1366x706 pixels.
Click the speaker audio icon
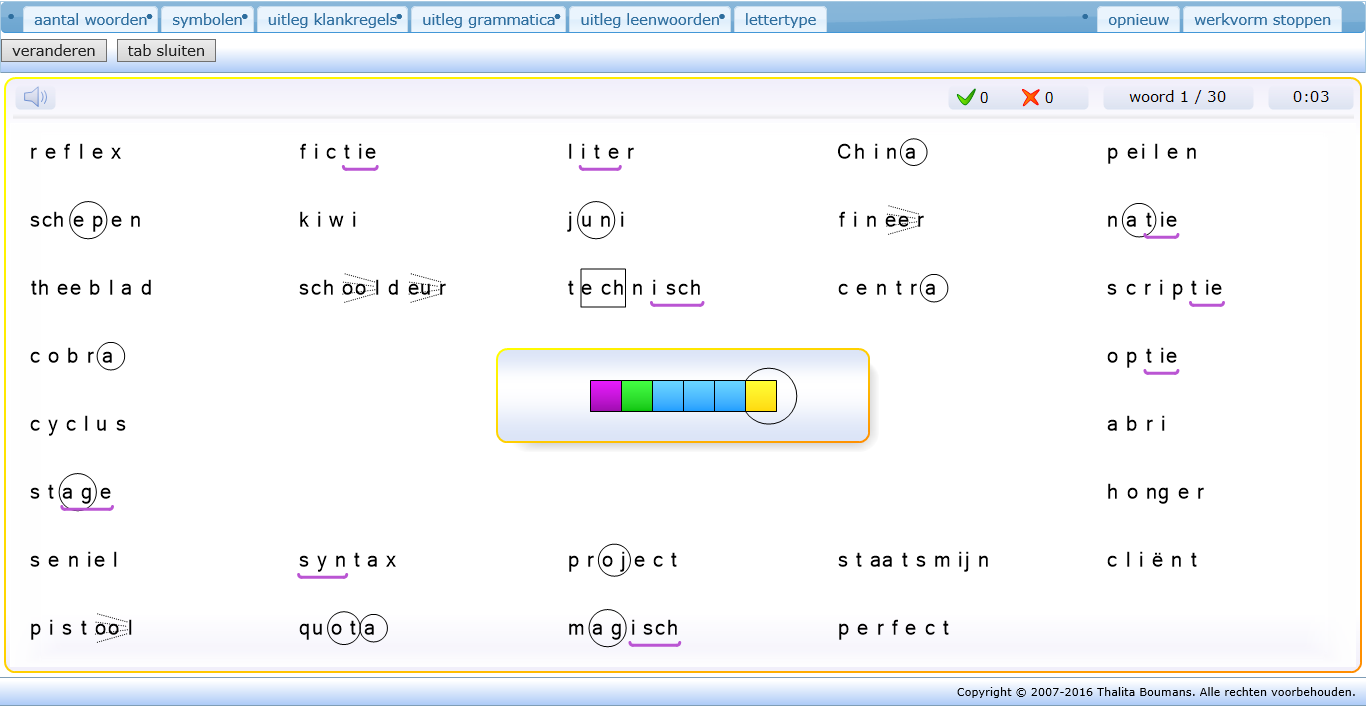[x=36, y=97]
